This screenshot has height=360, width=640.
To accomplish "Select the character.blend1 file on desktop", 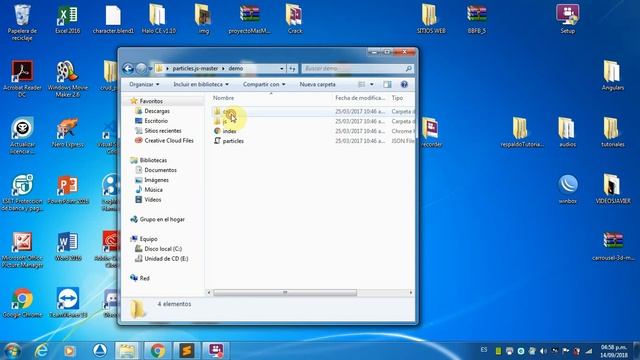I will tap(113, 19).
